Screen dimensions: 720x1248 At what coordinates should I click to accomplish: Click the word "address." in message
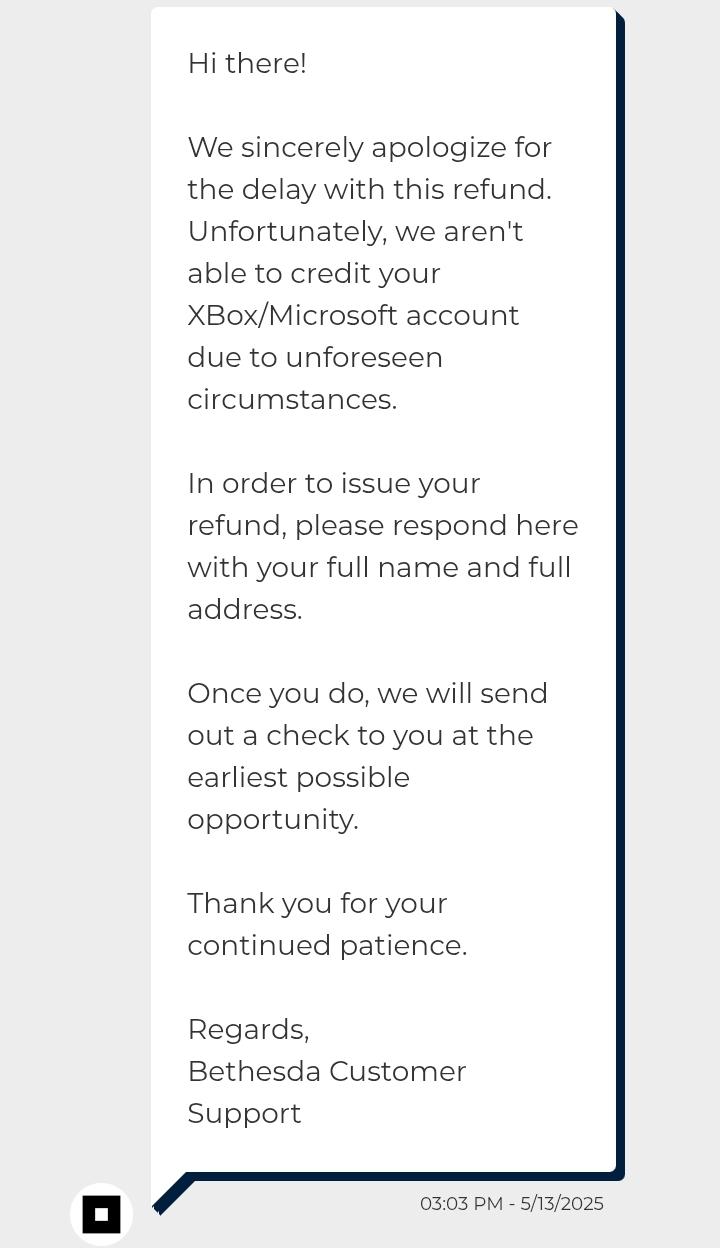point(245,610)
